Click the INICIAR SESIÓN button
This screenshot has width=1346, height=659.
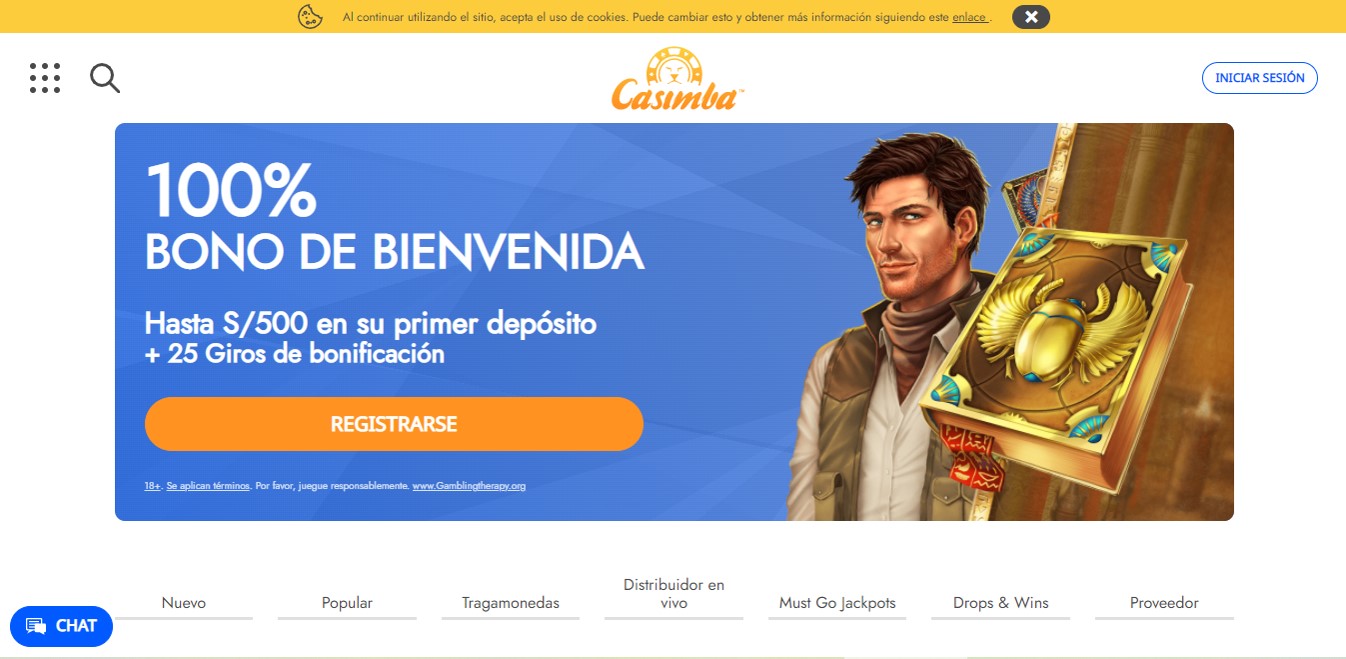[x=1260, y=78]
